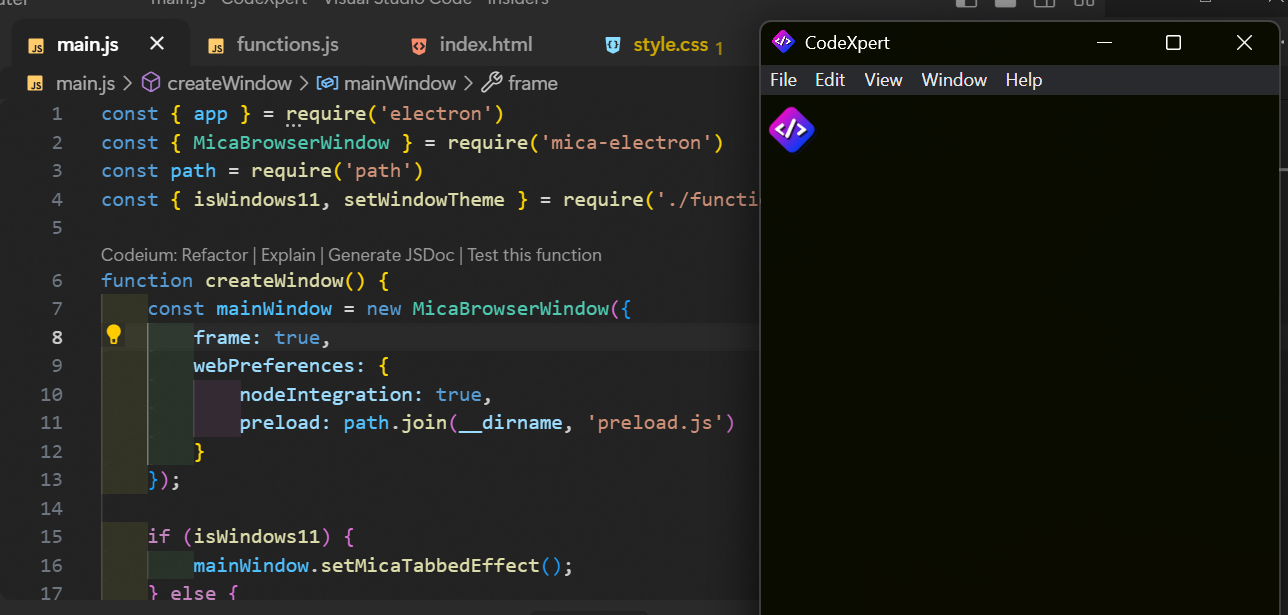Viewport: 1288px width, 615px height.
Task: Open the mainWindow breadcrumb dropdown
Action: (x=401, y=83)
